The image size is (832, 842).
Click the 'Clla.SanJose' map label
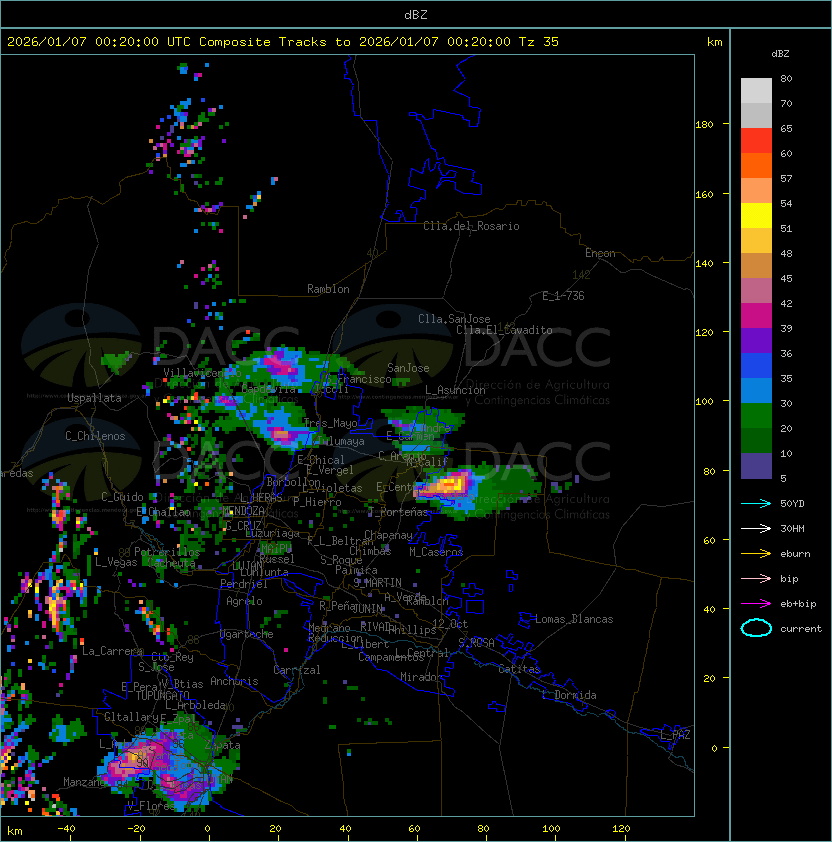(x=454, y=319)
